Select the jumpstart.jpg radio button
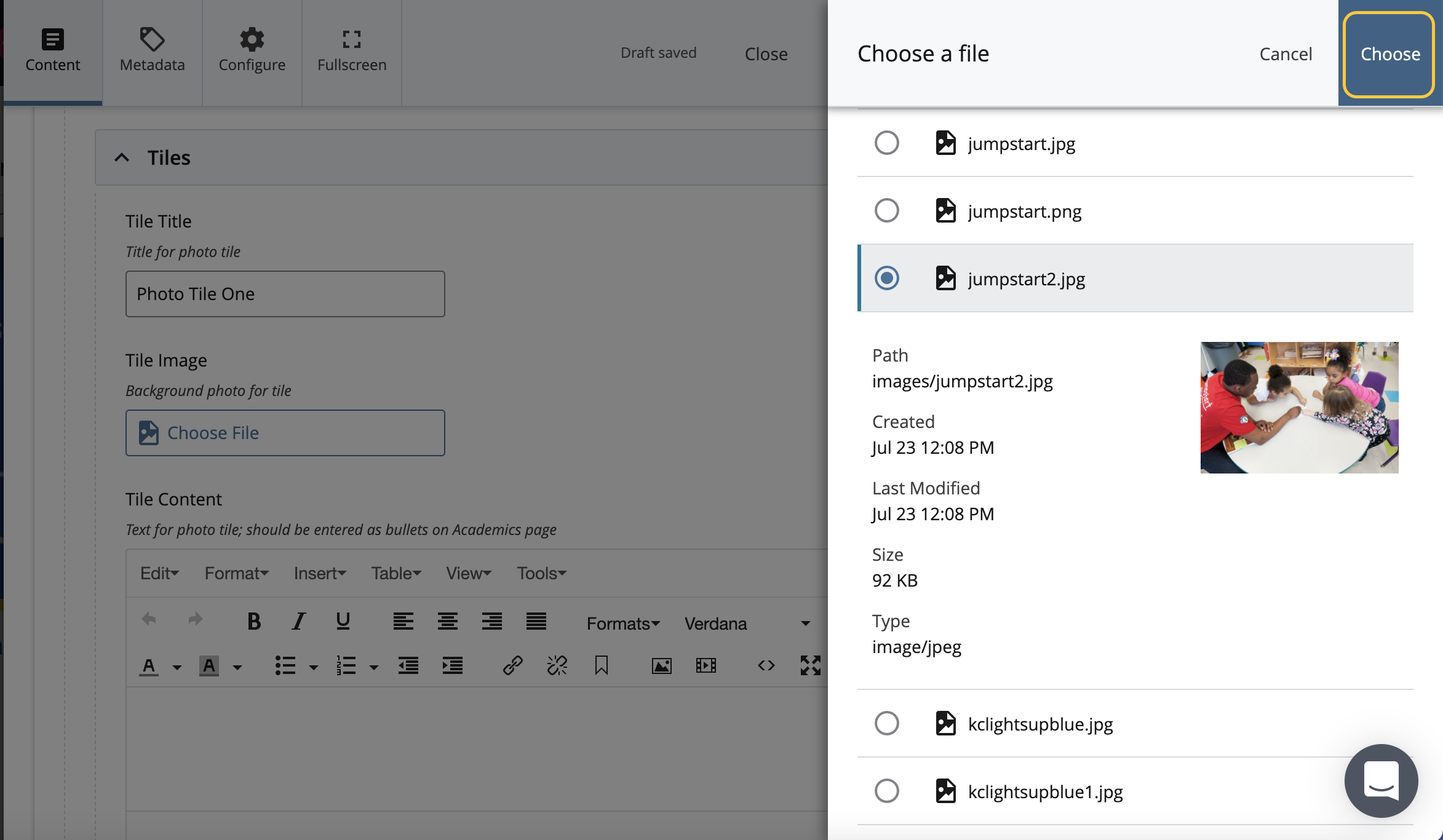This screenshot has width=1443, height=840. click(886, 143)
